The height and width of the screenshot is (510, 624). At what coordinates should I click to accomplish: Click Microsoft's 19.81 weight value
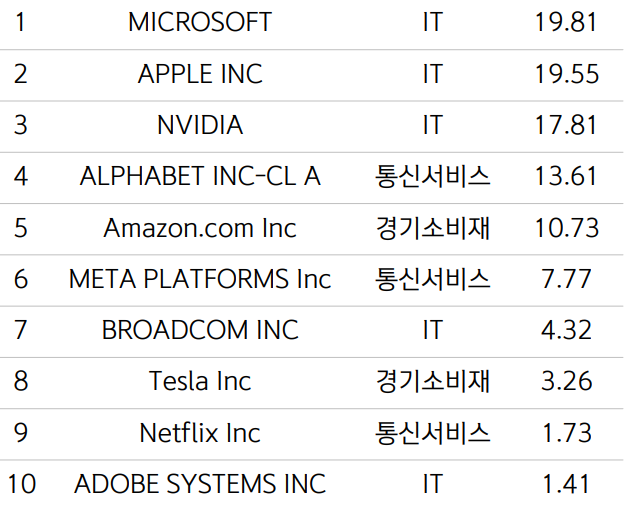pos(566,22)
